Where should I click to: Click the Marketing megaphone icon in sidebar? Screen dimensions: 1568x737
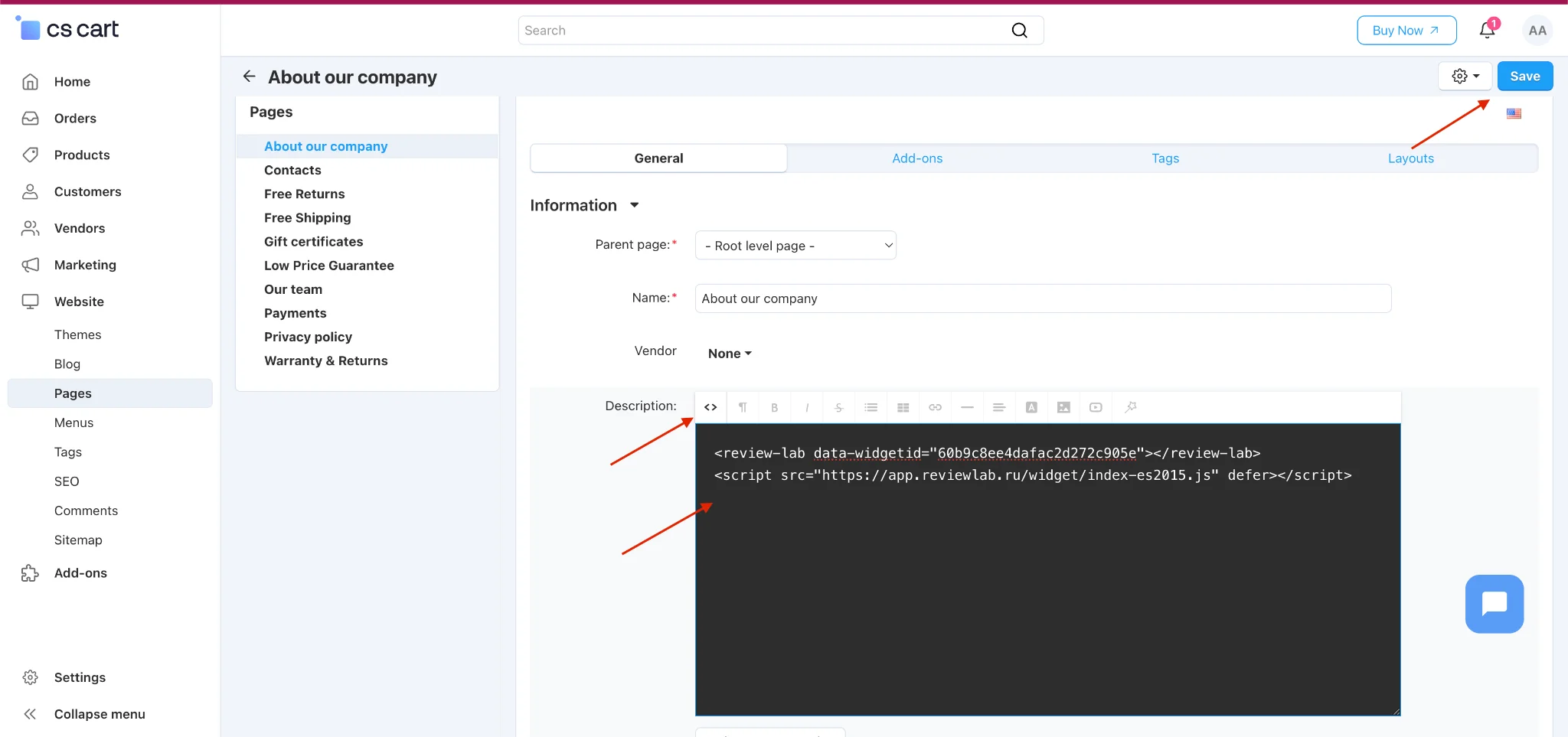click(31, 266)
